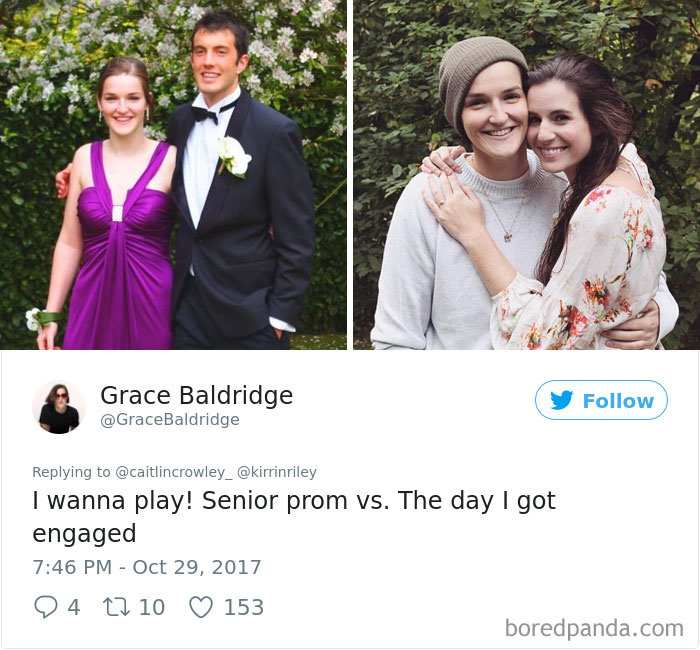Open the senior prom photo
The image size is (700, 650).
pyautogui.click(x=173, y=175)
